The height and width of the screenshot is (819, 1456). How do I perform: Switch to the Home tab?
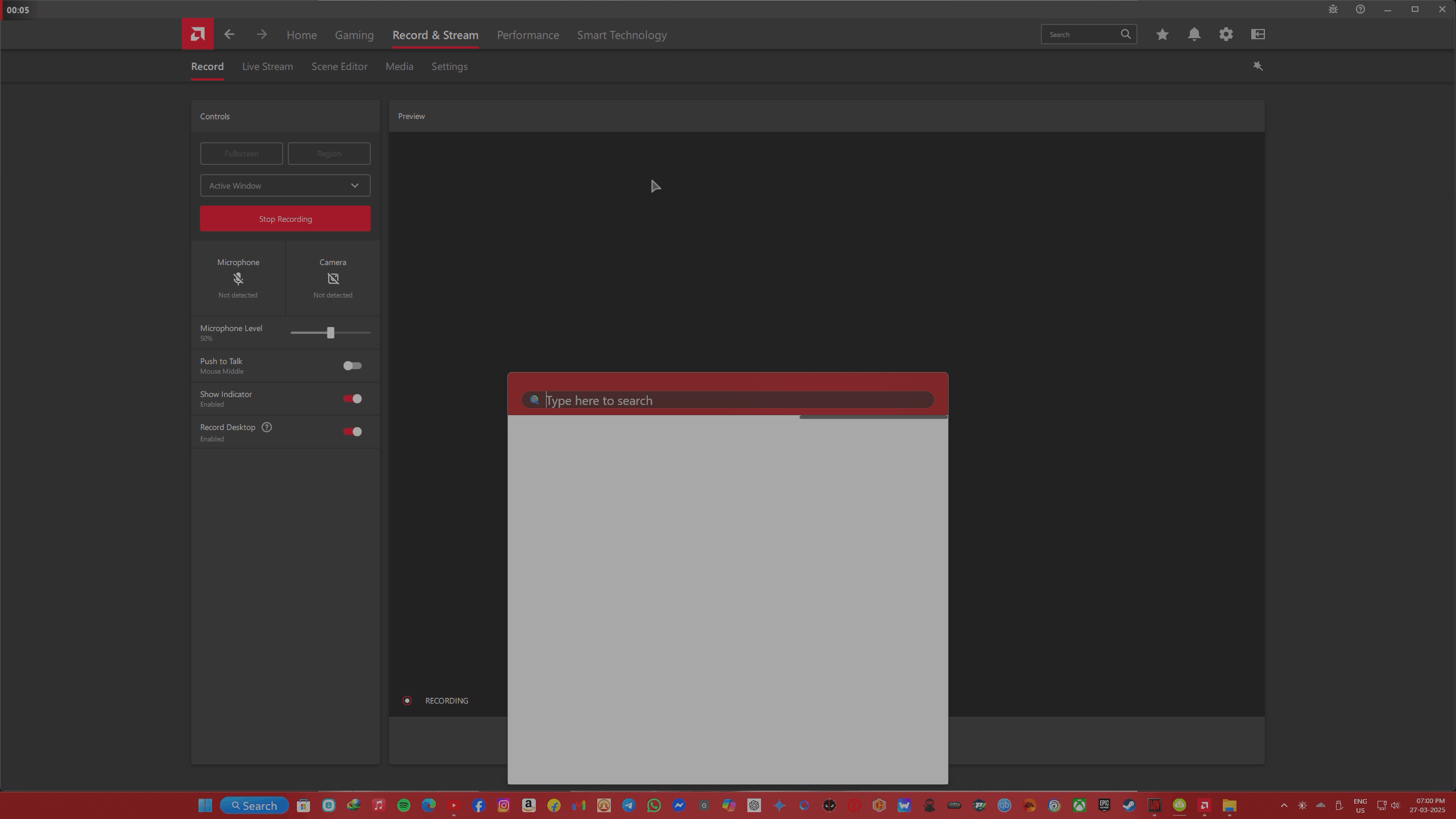coord(301,35)
